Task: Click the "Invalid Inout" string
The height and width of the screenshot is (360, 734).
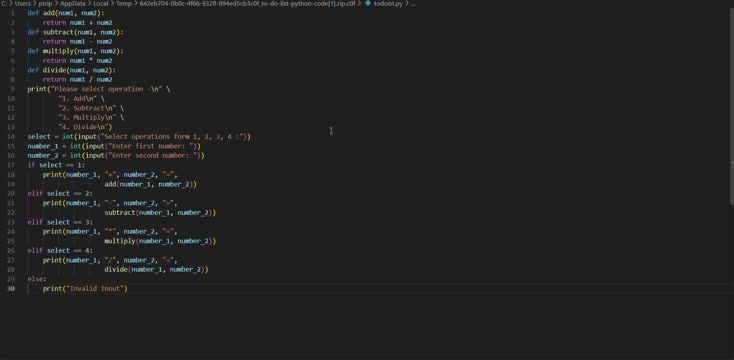Action: 95,288
